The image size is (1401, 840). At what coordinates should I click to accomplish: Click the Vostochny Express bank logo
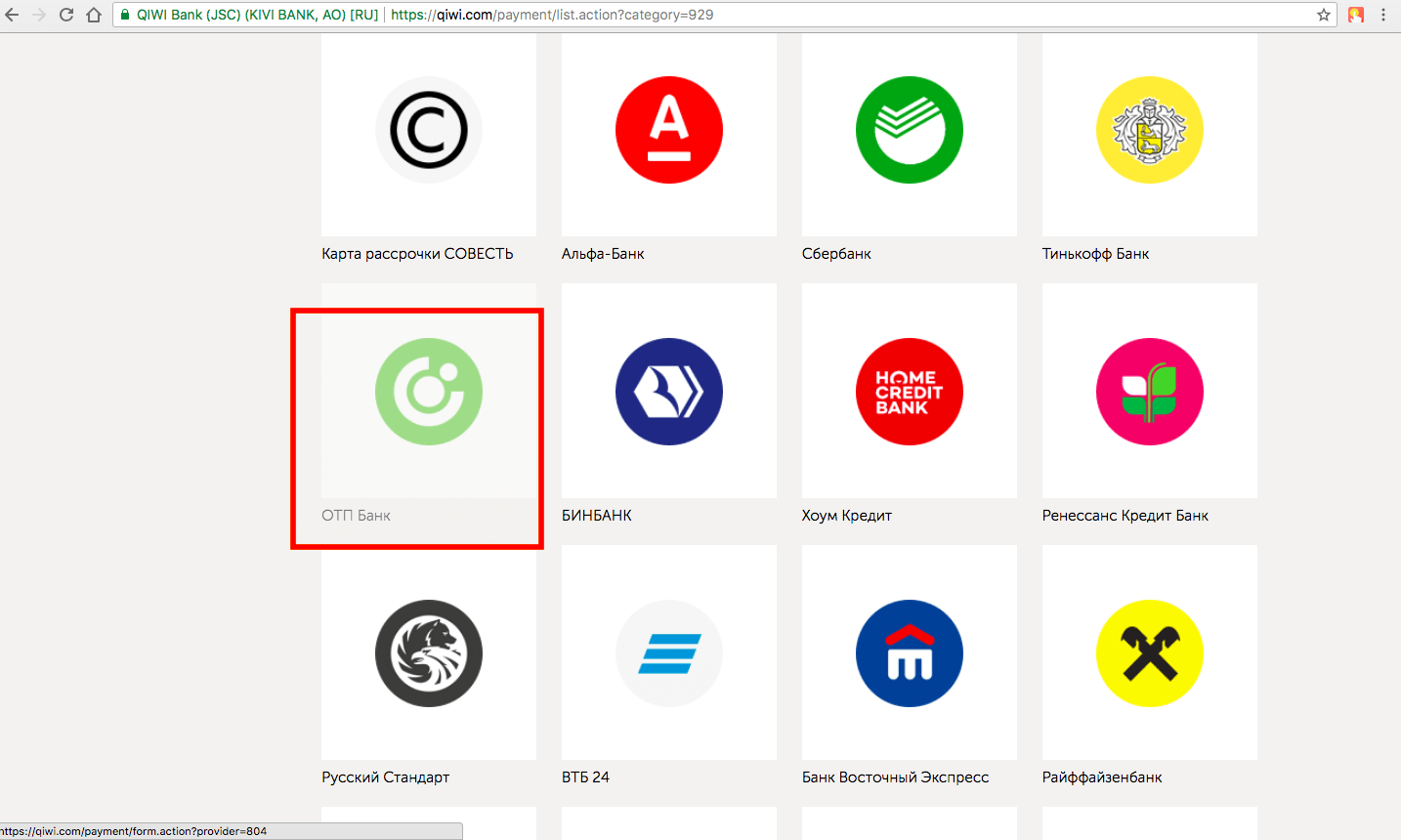[x=910, y=653]
